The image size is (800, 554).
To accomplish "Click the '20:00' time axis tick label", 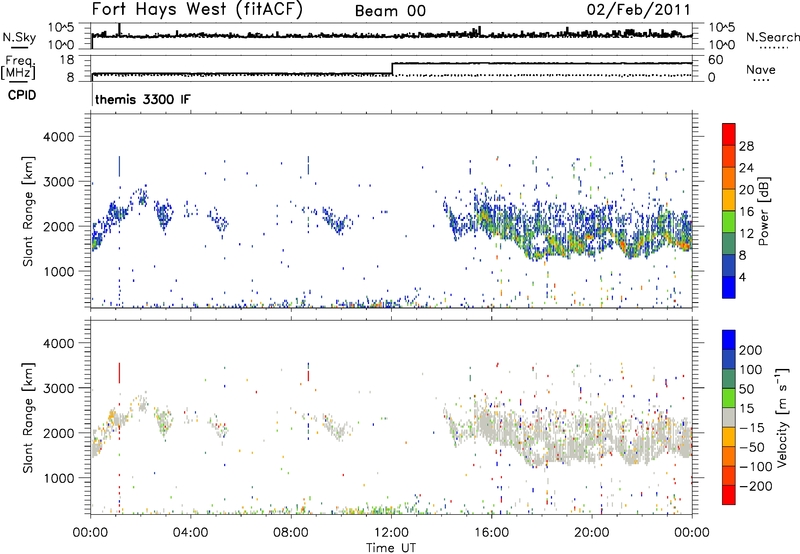I will 591,532.
